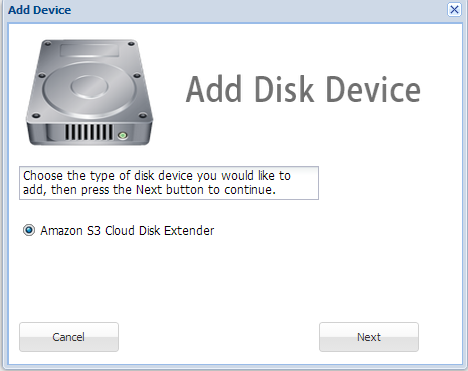Viewport: 468px width, 371px height.
Task: Click the word Amazon in the radio option
Action: click(61, 231)
